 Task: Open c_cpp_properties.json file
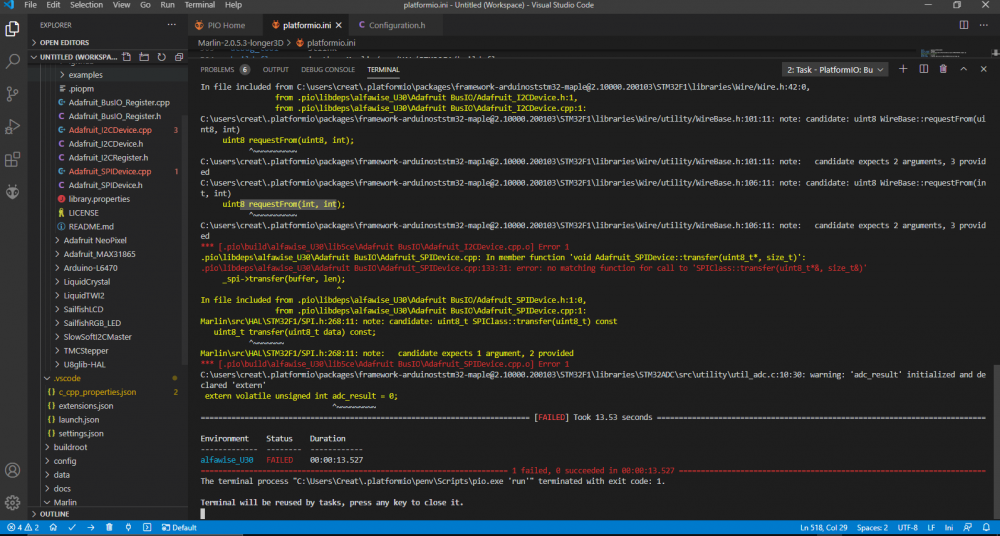[97, 392]
